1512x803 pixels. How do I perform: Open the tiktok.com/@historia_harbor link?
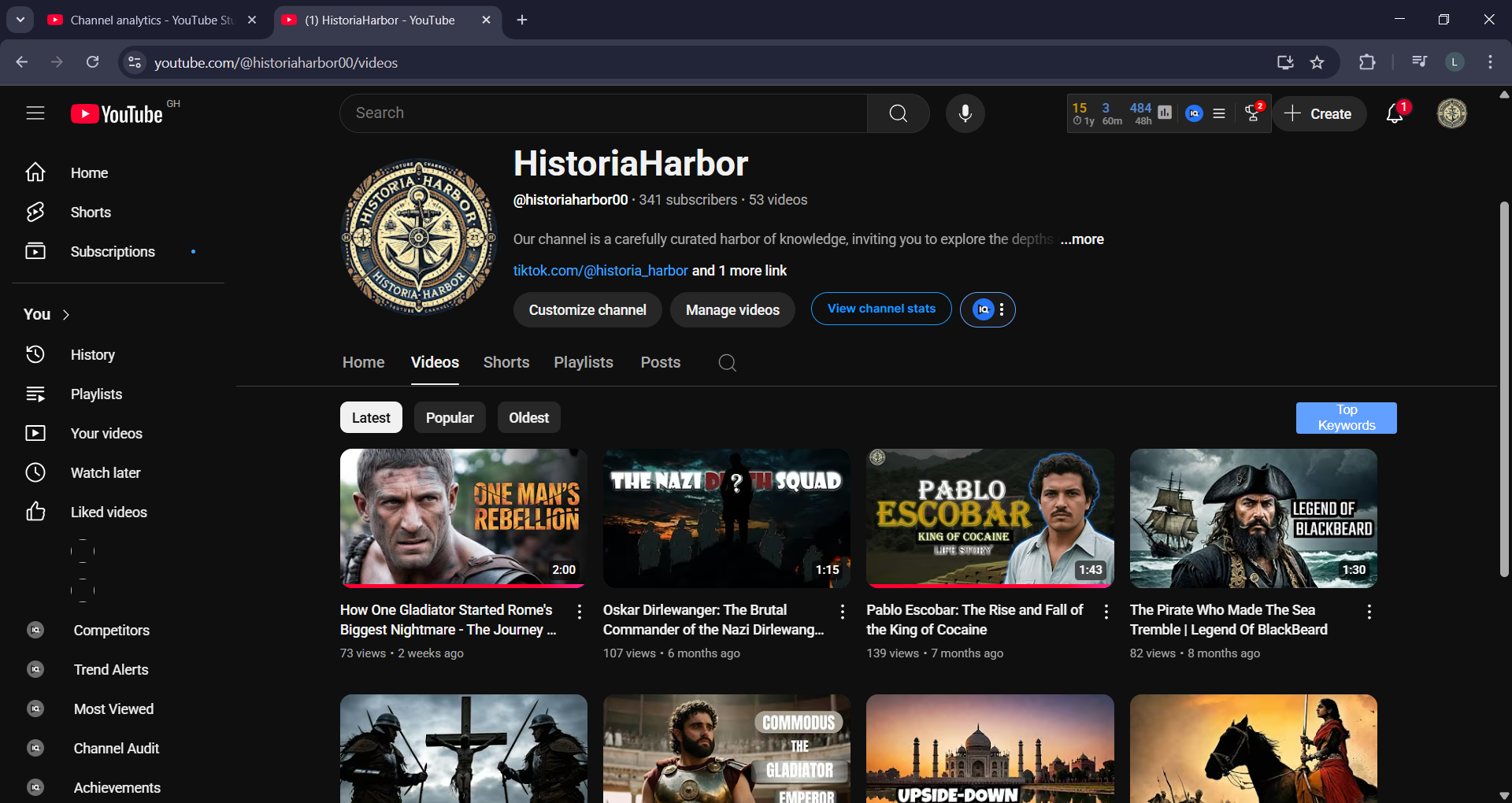(x=600, y=271)
